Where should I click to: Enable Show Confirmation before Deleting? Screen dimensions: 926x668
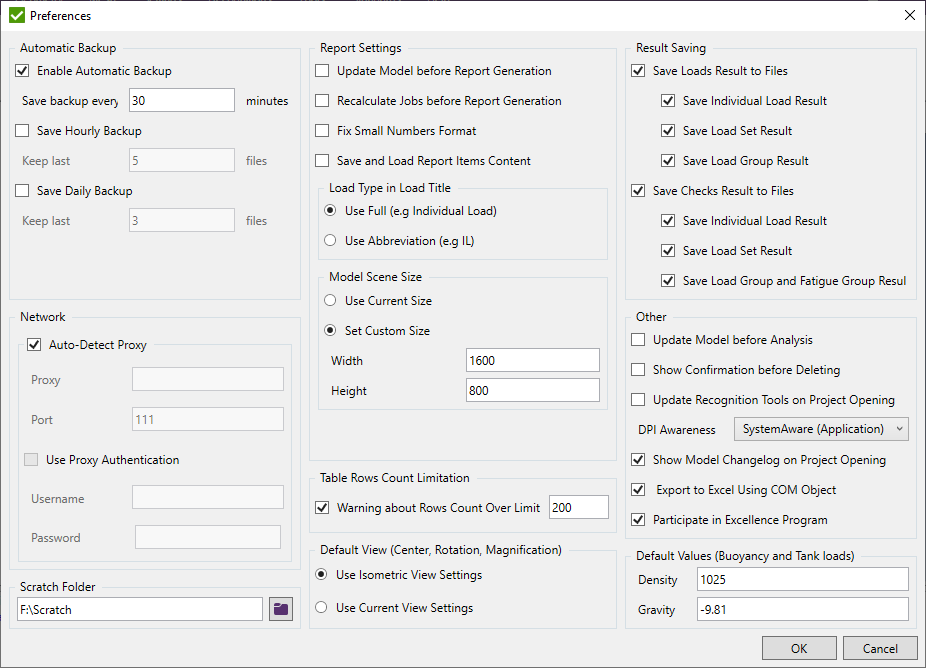[x=637, y=369]
